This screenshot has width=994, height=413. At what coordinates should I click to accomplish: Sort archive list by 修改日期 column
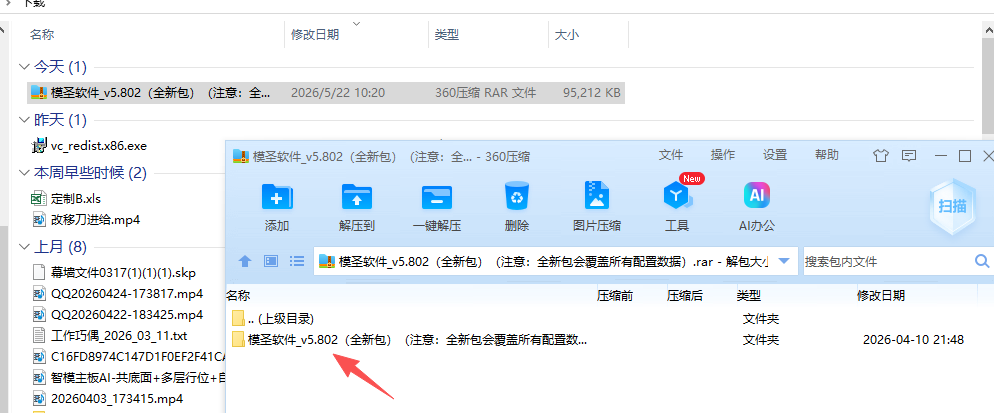(x=881, y=295)
